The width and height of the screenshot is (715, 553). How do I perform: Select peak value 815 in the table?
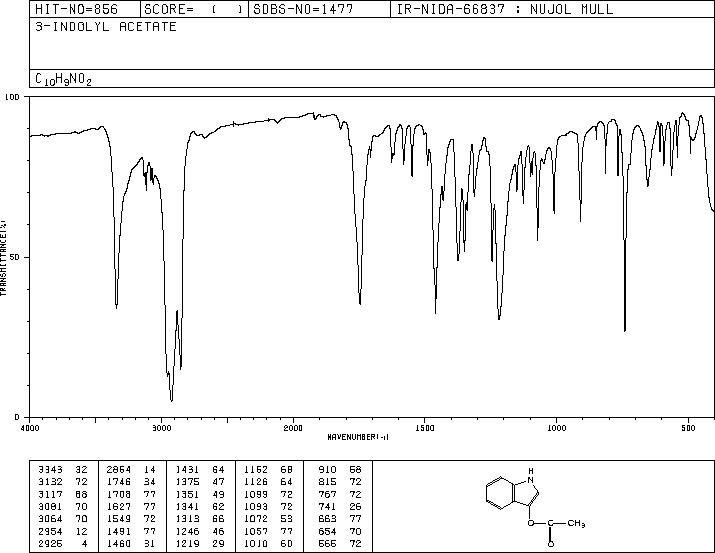tap(327, 482)
